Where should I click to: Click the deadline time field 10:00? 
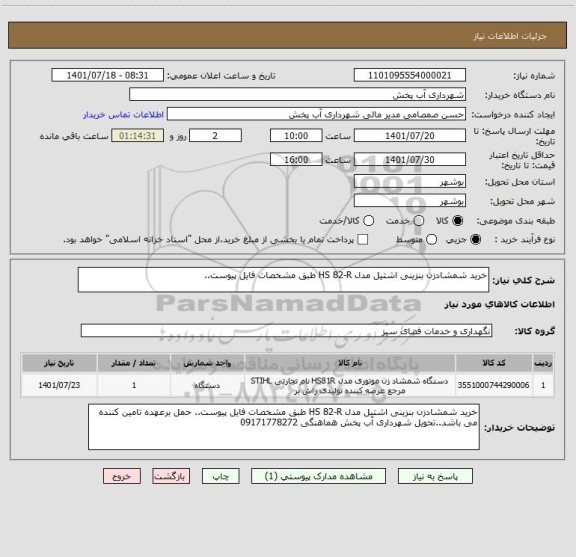(x=296, y=136)
